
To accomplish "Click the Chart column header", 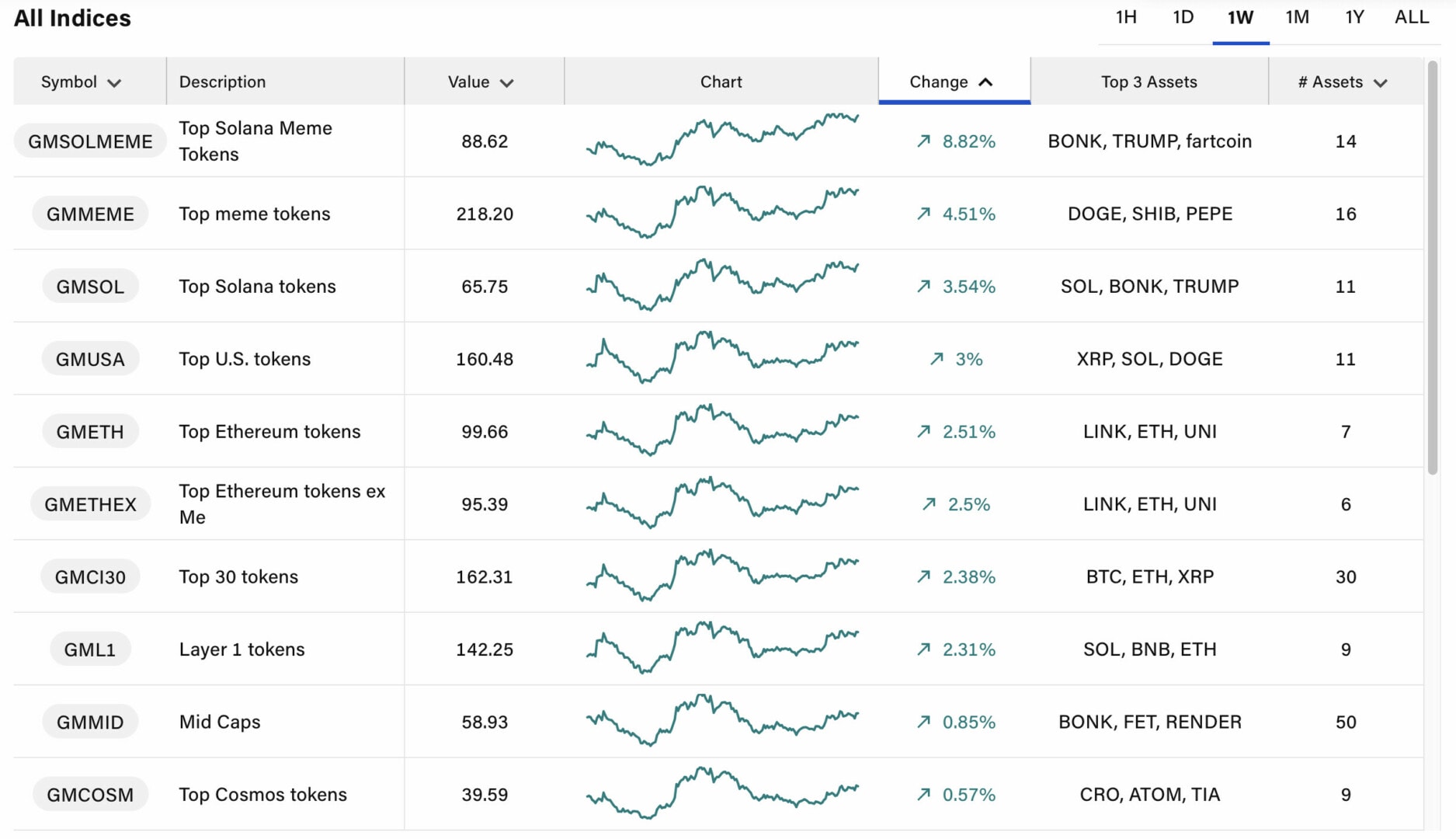I will pos(721,82).
